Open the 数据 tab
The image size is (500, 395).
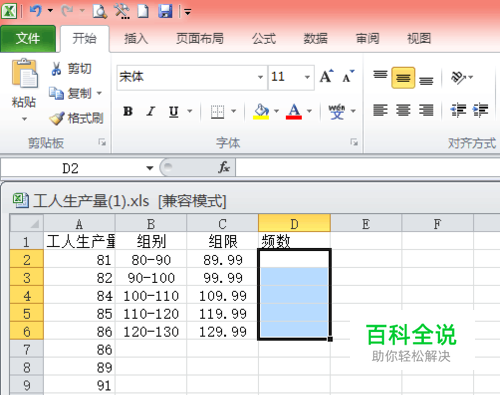pyautogui.click(x=315, y=39)
